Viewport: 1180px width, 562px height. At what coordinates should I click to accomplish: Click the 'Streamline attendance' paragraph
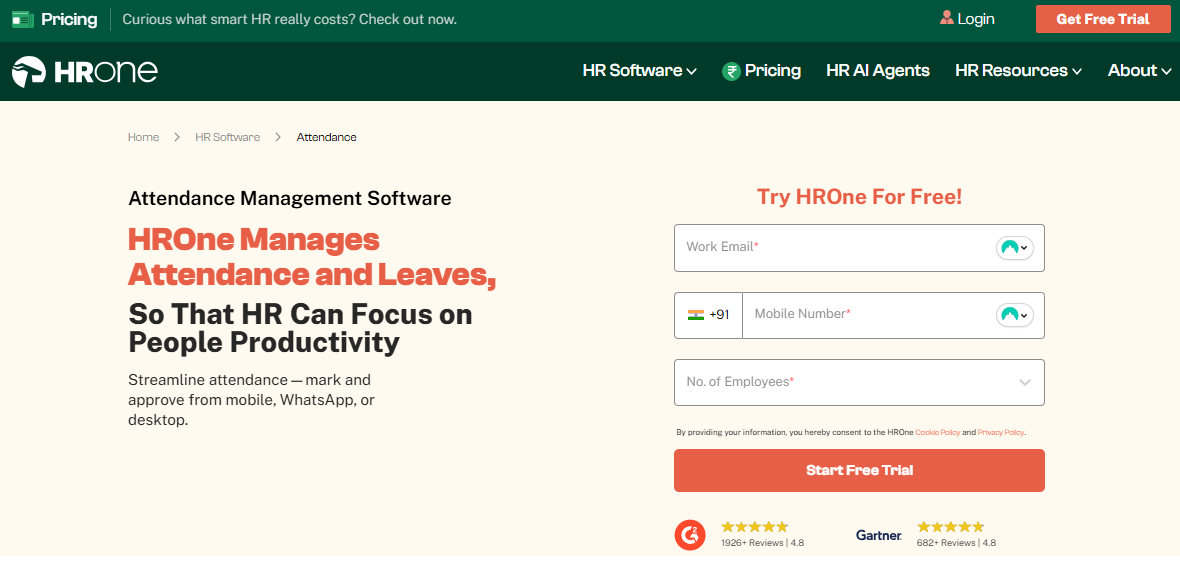[x=251, y=400]
